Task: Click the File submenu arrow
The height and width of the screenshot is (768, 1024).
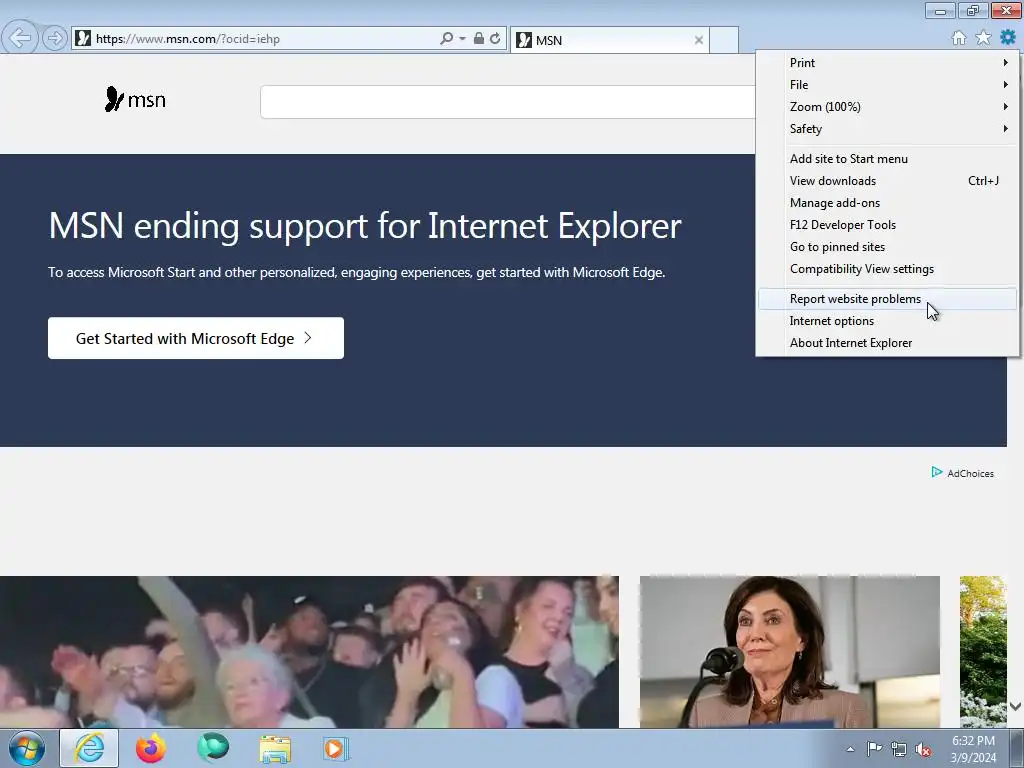Action: 1006,85
